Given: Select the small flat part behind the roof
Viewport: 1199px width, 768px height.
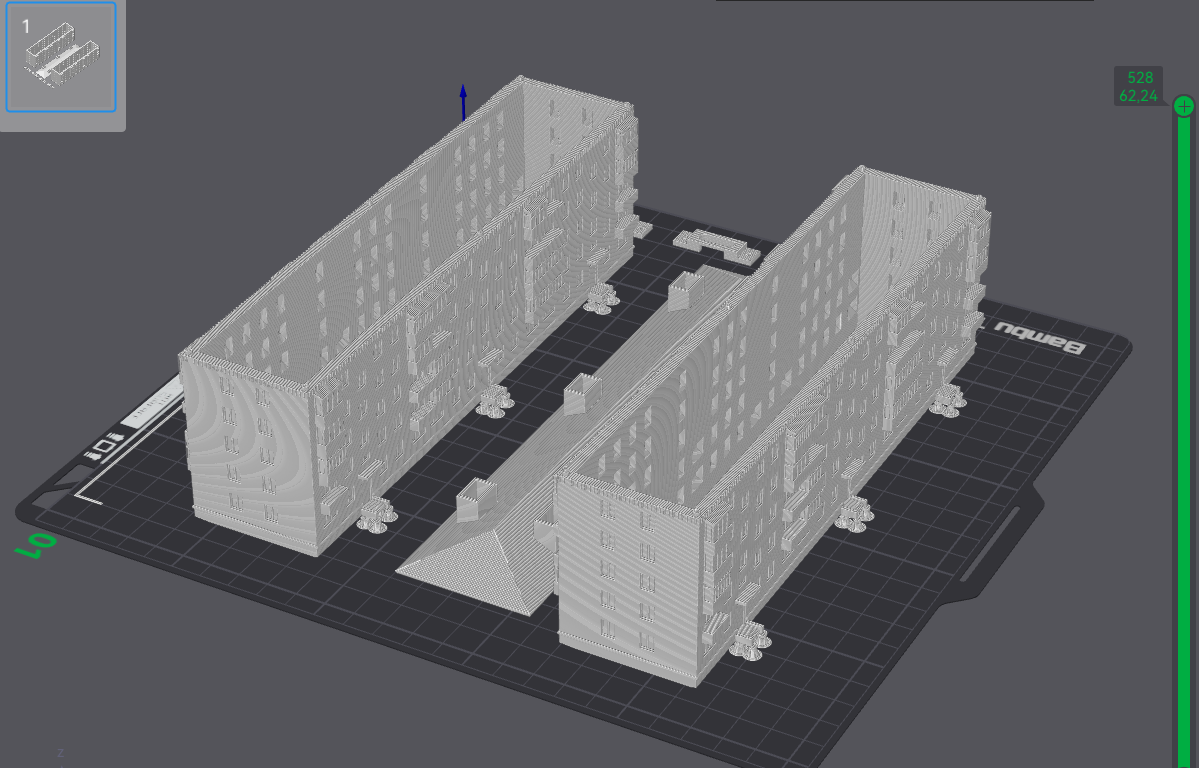Looking at the screenshot, I should pyautogui.click(x=716, y=246).
